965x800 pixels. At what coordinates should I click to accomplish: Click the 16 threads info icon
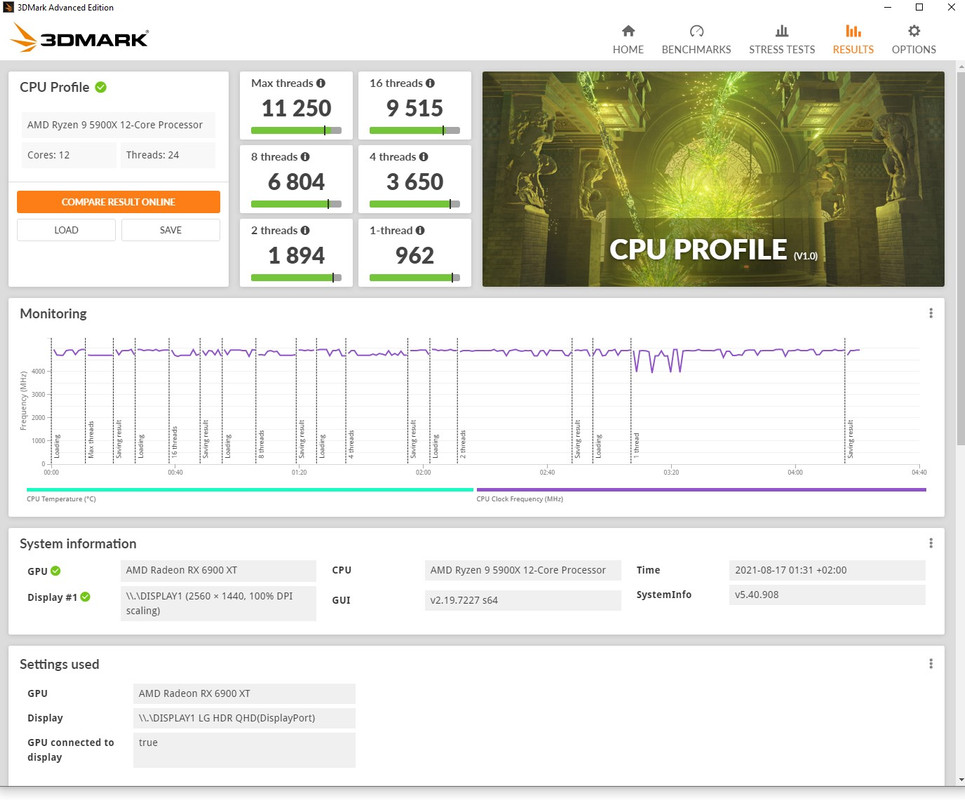430,83
